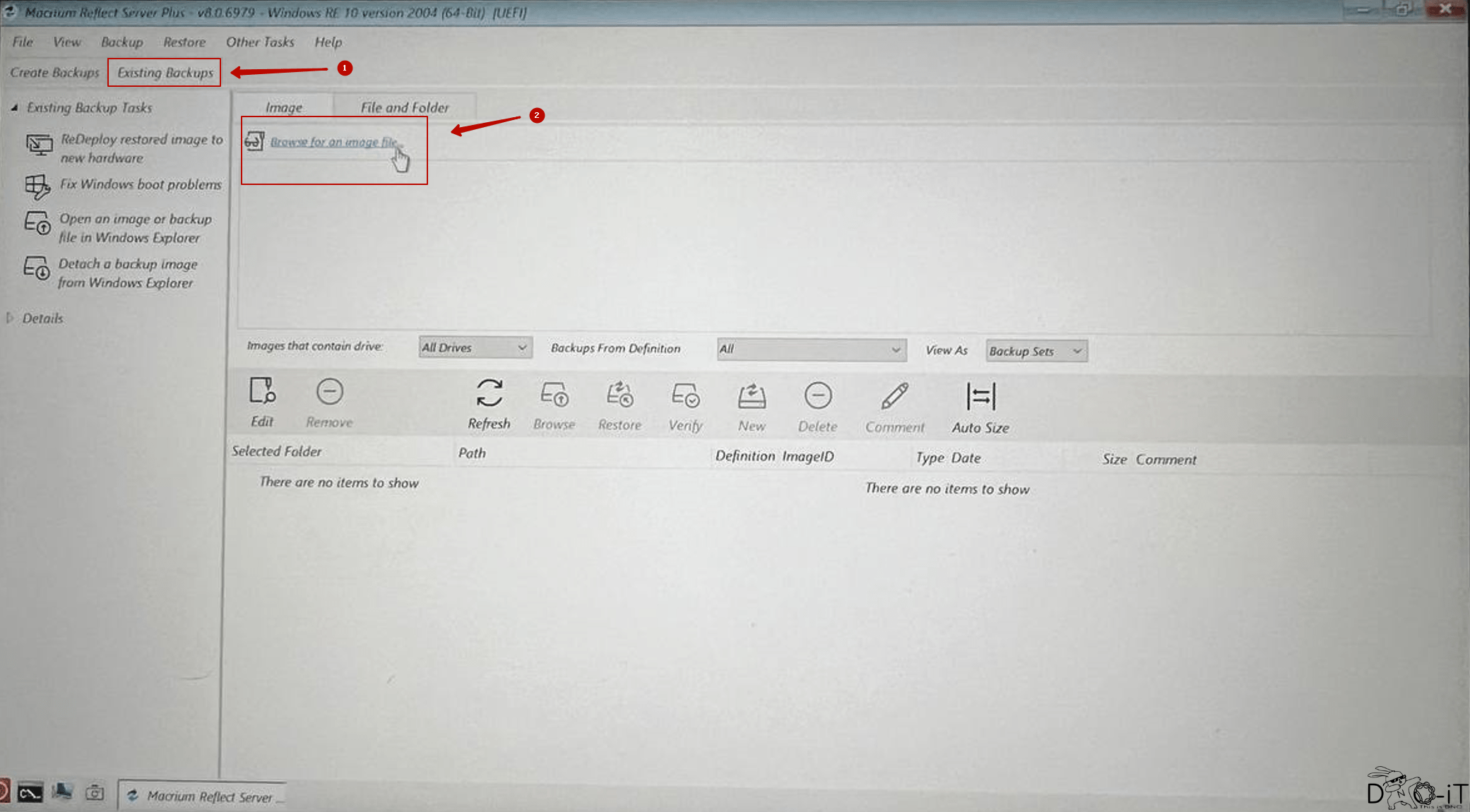Click the Open an image in Windows Explorer icon
This screenshot has height=812, width=1470.
pos(37,223)
